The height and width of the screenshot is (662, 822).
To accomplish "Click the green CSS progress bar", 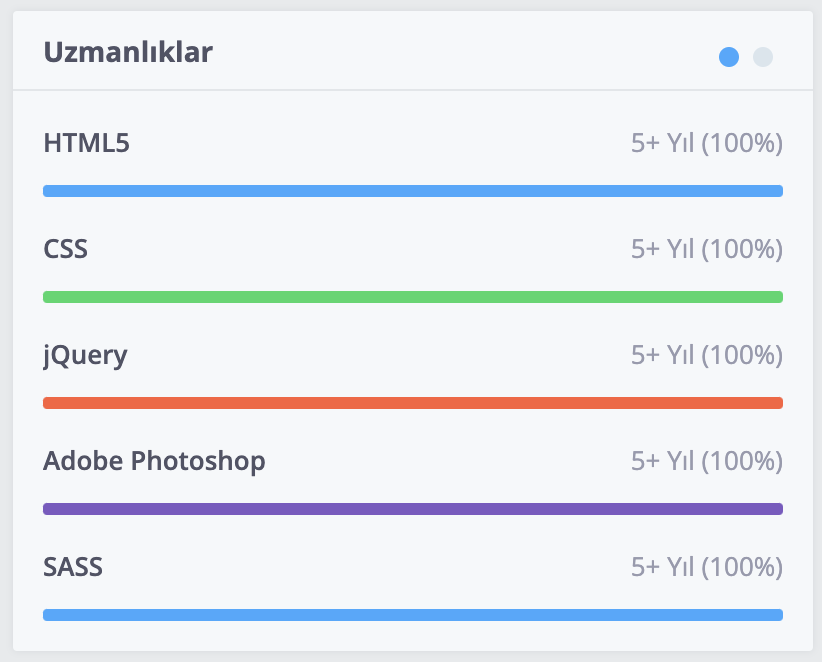I will point(413,297).
